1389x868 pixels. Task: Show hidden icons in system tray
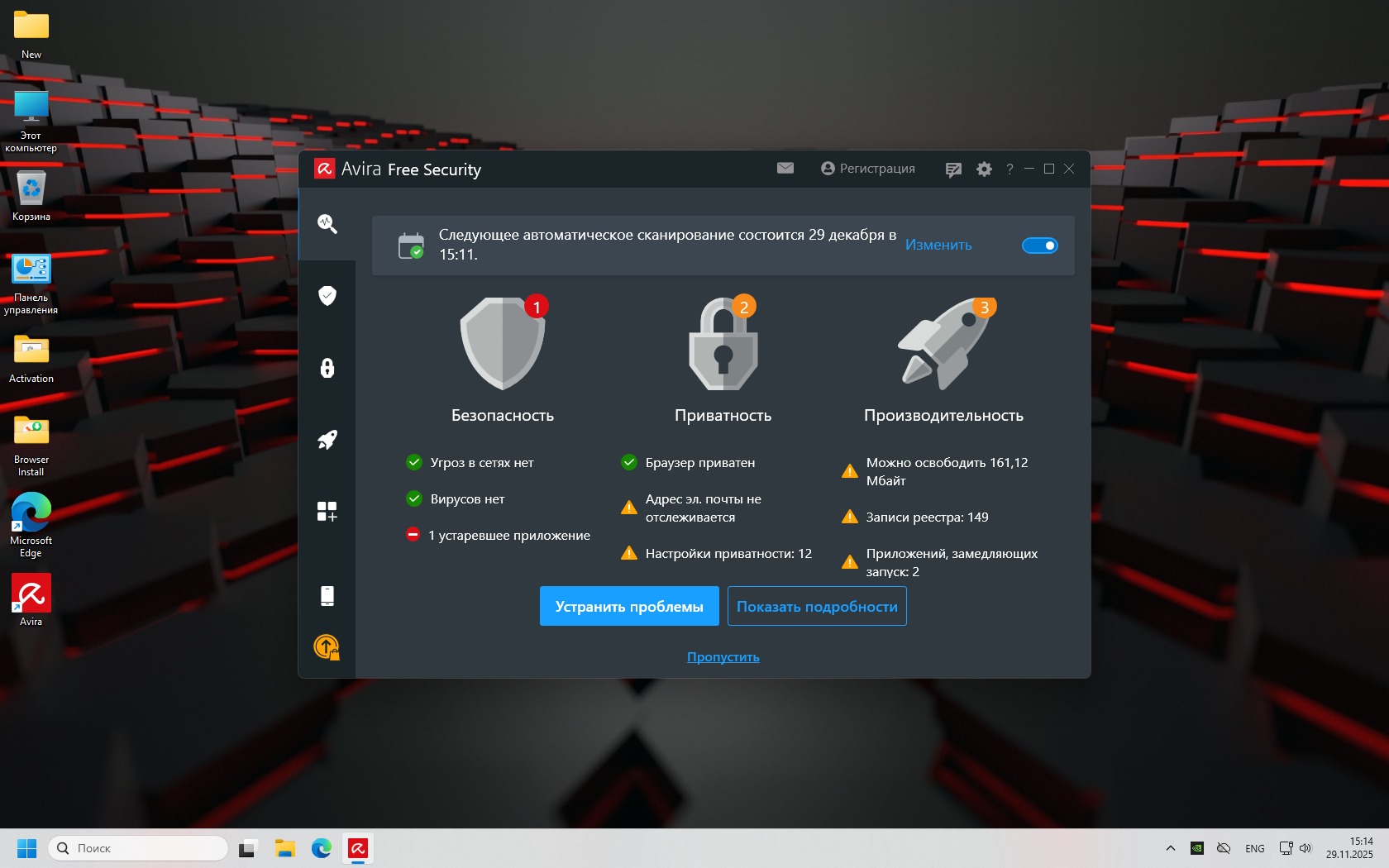click(1170, 848)
